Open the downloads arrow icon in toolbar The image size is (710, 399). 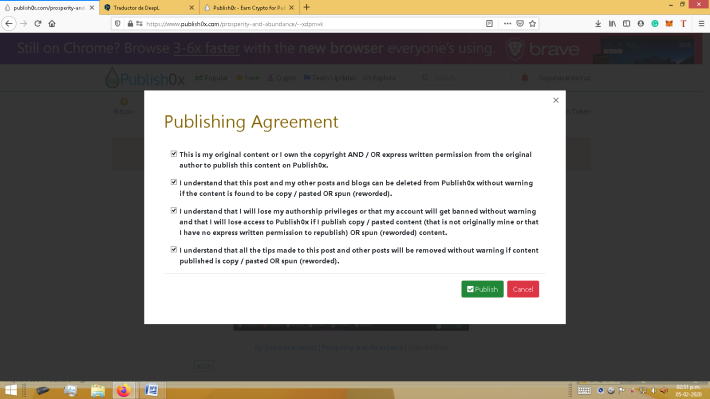click(x=598, y=24)
